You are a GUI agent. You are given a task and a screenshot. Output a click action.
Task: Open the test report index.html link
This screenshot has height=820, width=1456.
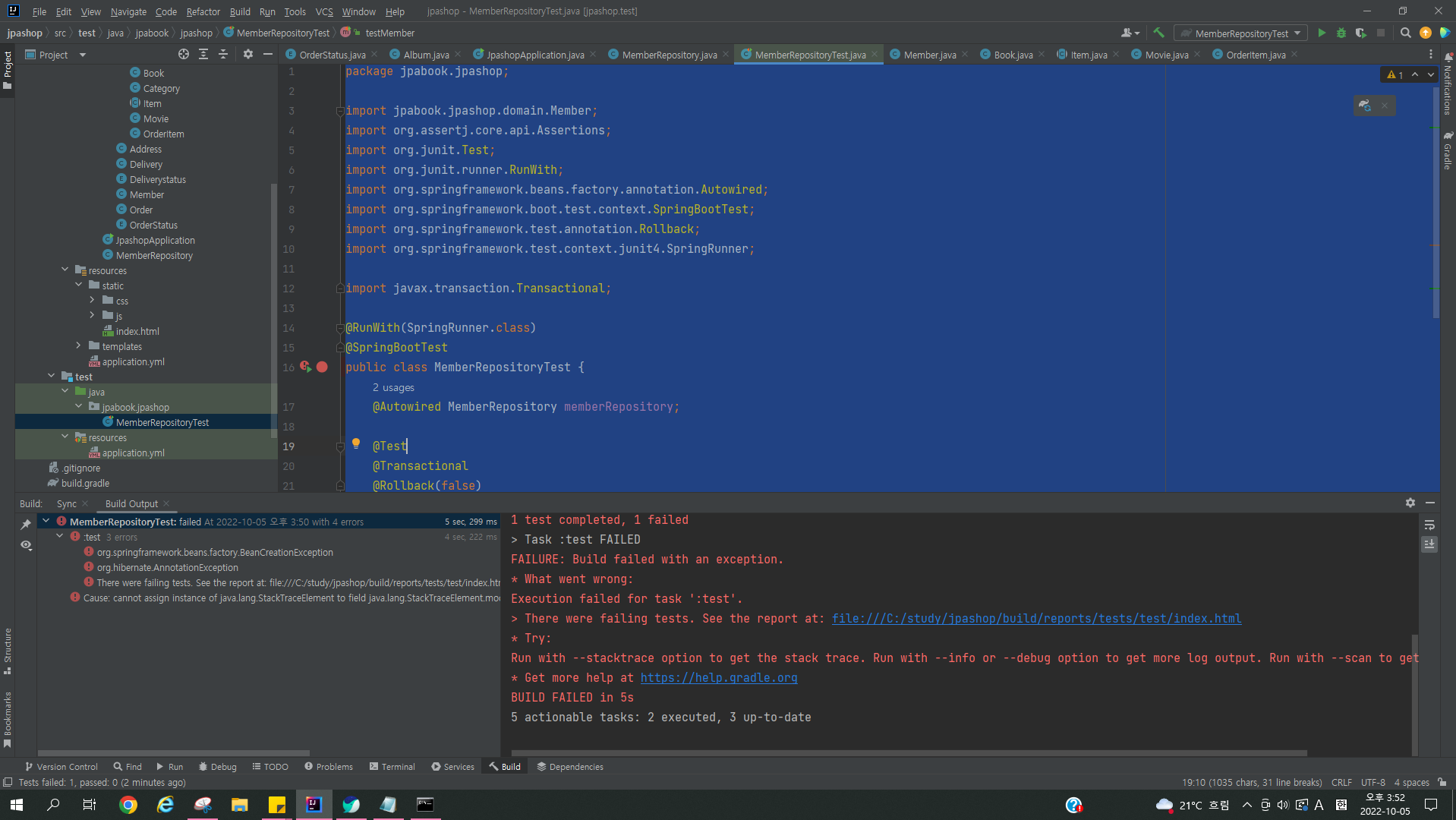[x=1036, y=619]
